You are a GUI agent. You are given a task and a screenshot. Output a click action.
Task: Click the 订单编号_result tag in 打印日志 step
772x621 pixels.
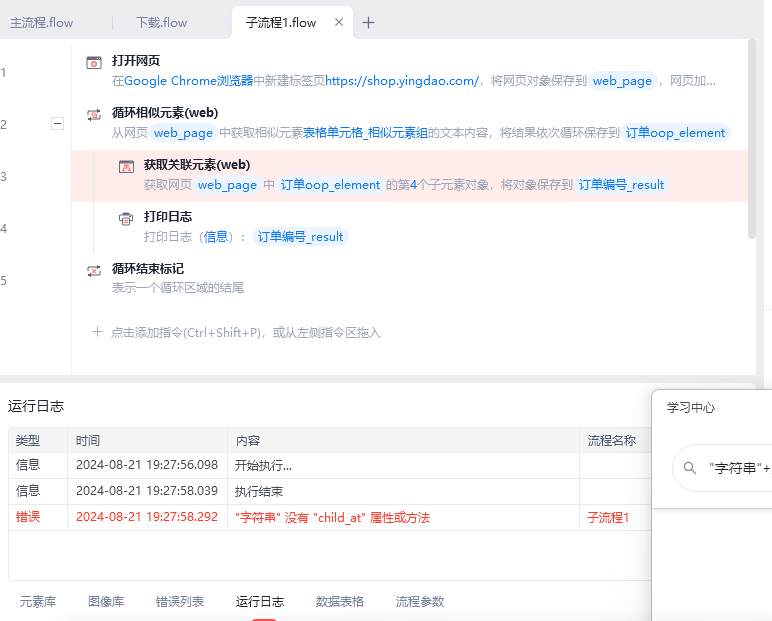coord(300,237)
